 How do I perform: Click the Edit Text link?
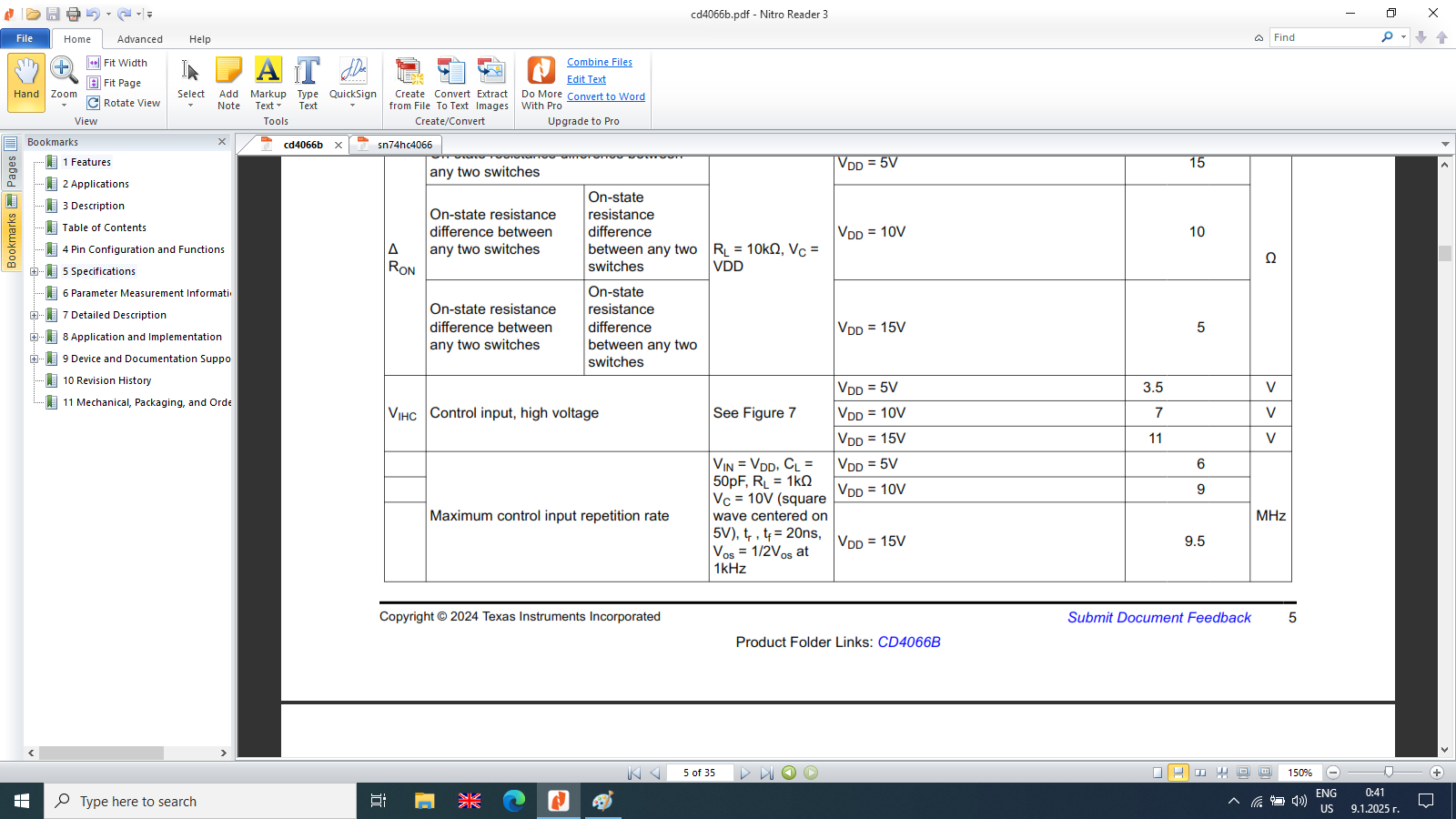click(x=586, y=79)
